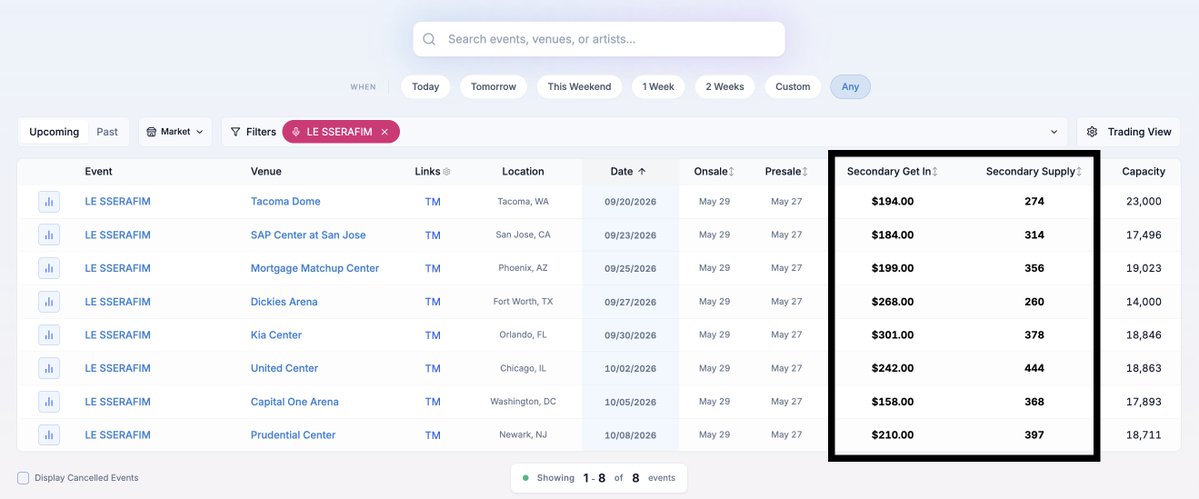Sort by Secondary Get In arrows
Image resolution: width=1199 pixels, height=499 pixels.
click(x=934, y=172)
